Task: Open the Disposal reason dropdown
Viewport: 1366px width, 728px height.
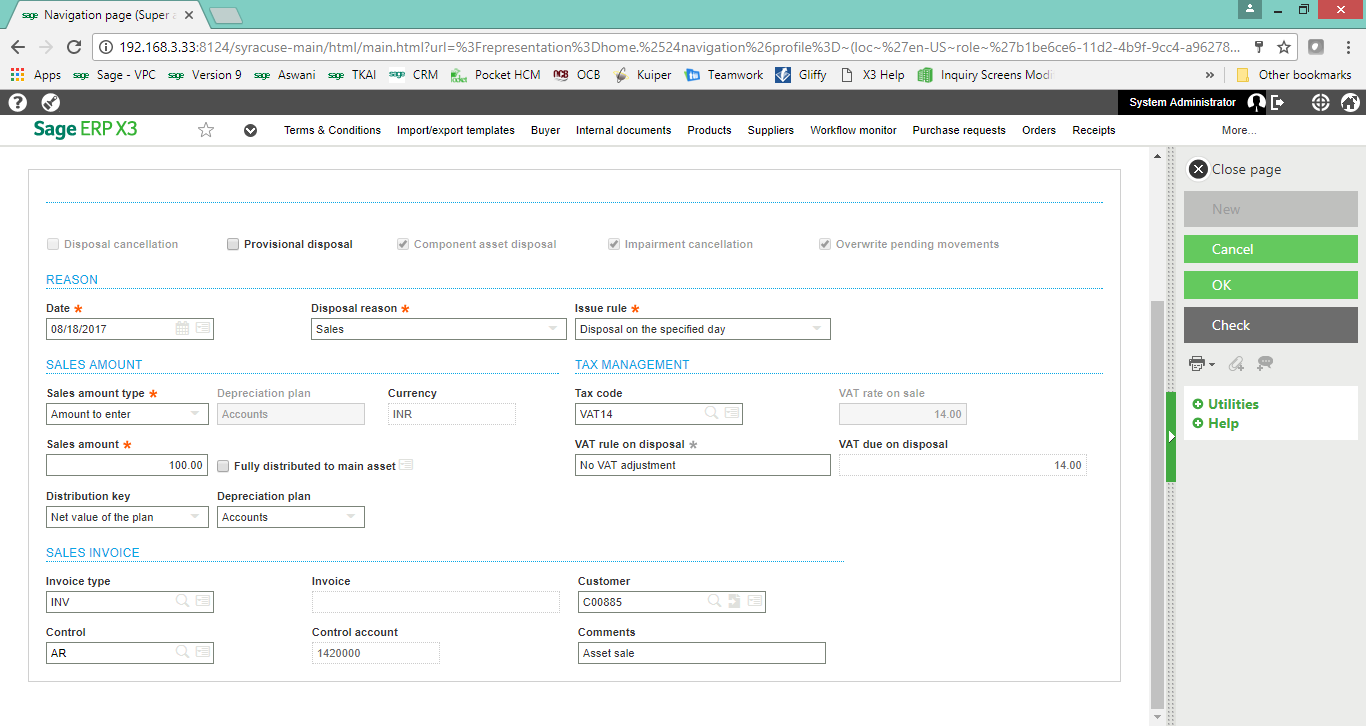Action: [553, 329]
